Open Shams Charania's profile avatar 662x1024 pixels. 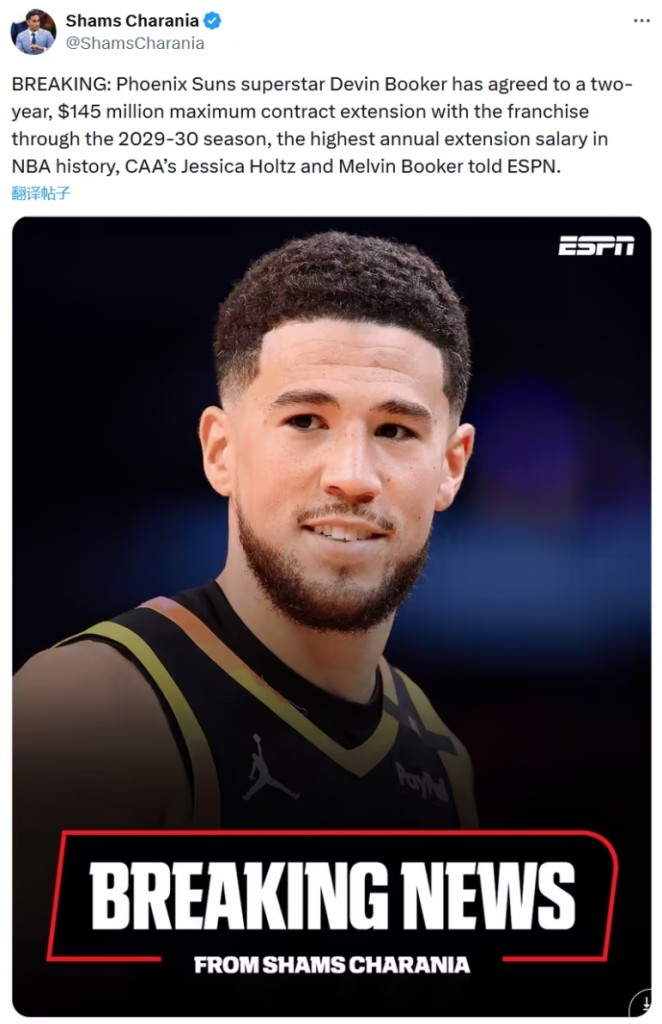click(33, 32)
